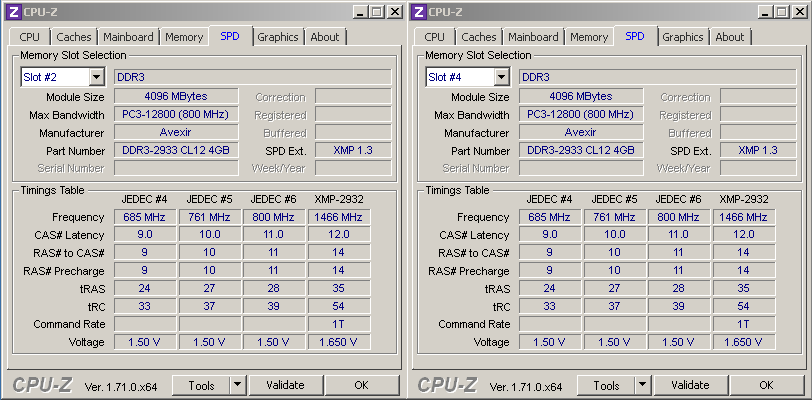Screen dimensions: 812x400
Task: Click XMP CAS# Latency 12.0 in Slot #2 window
Action: coord(339,234)
